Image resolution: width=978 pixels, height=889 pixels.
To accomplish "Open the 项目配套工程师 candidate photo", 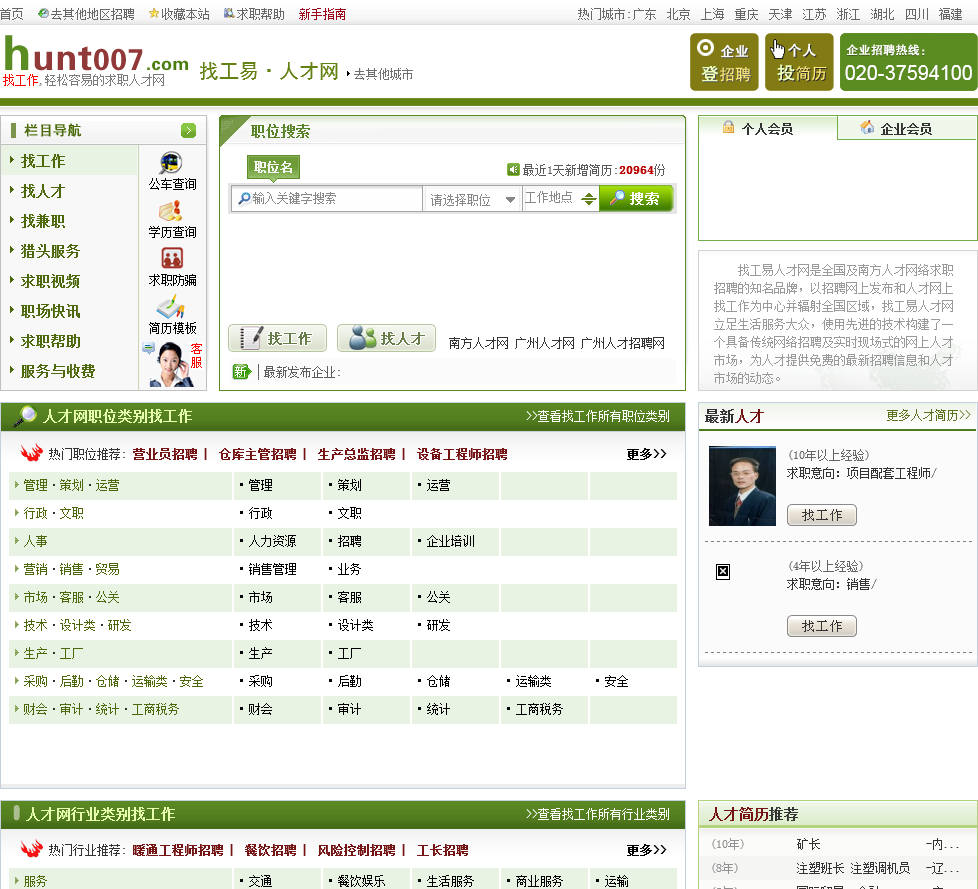I will [x=742, y=486].
